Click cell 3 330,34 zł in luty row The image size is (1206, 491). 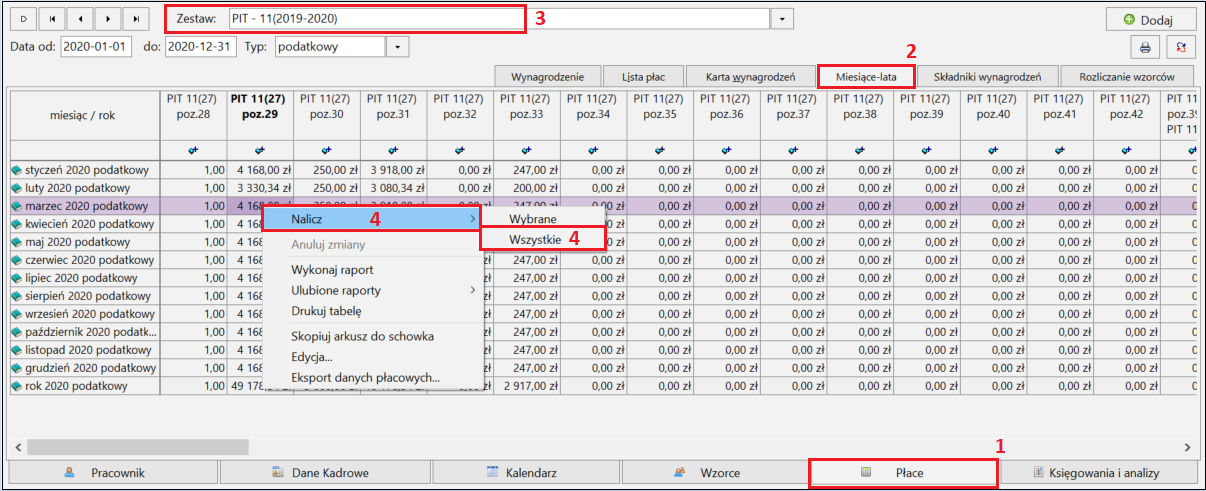pos(260,188)
